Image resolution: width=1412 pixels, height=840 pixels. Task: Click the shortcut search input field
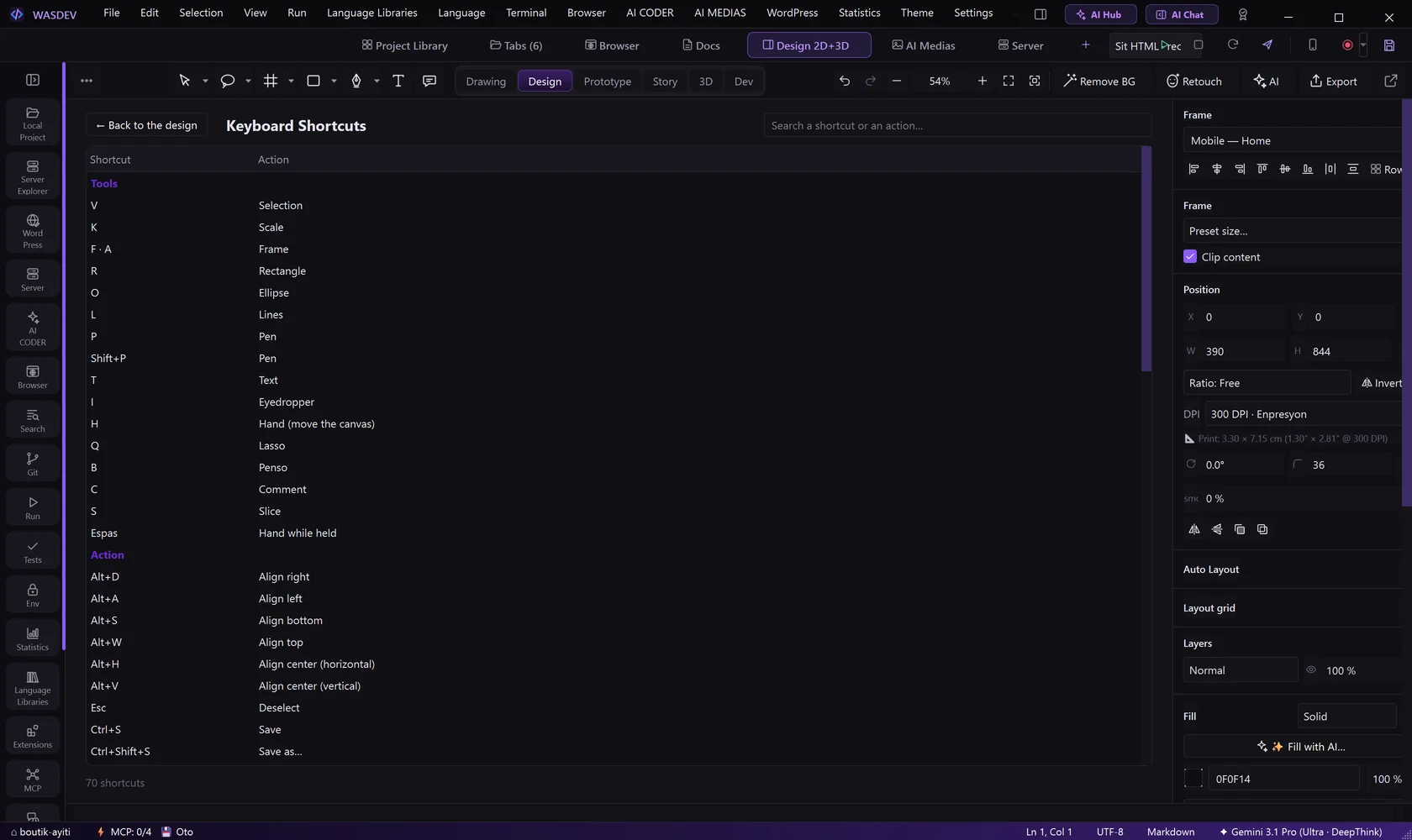(957, 125)
